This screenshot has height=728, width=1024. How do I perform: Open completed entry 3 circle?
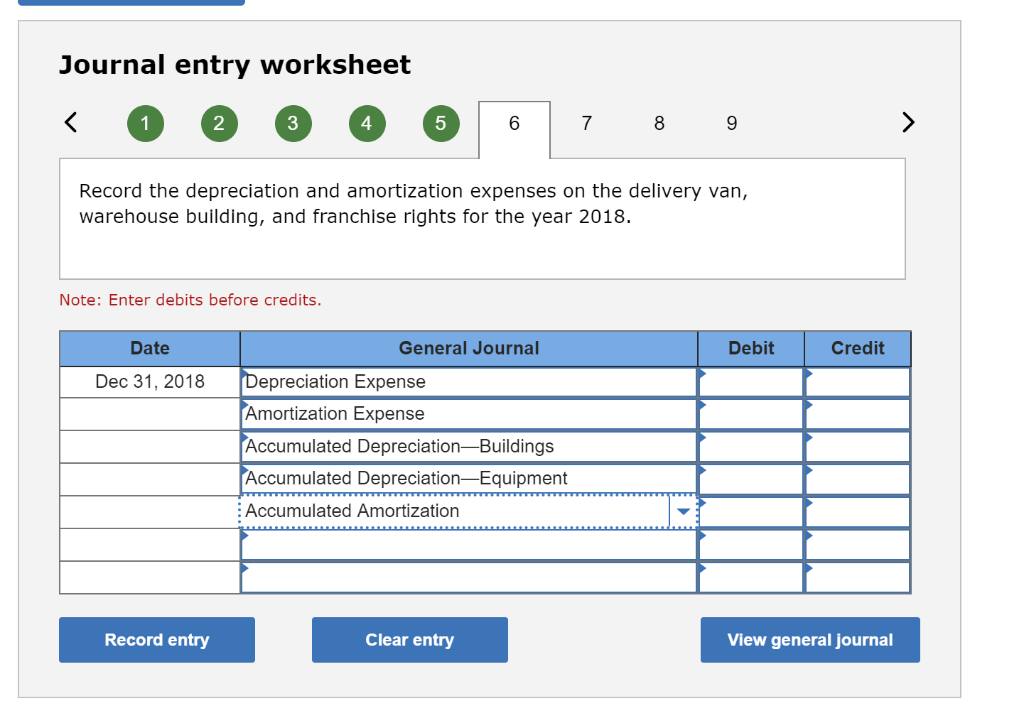point(293,123)
